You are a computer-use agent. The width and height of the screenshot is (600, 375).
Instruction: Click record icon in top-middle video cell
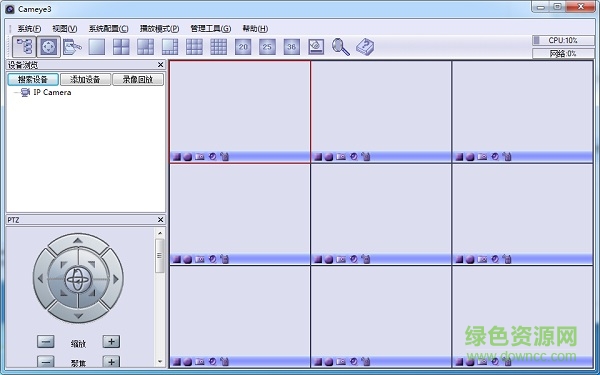[329, 157]
